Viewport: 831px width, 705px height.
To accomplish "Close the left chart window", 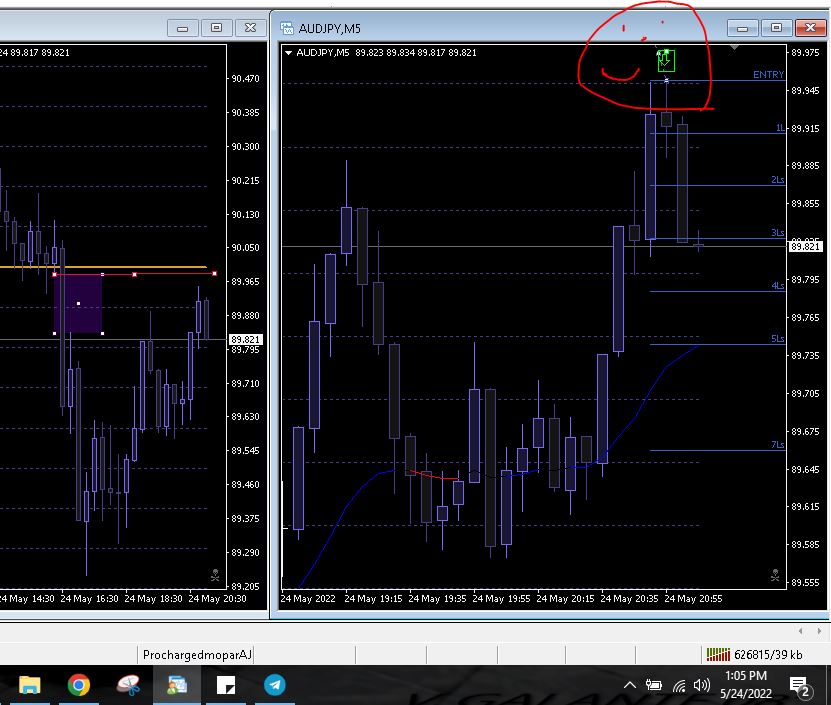I will click(x=250, y=28).
